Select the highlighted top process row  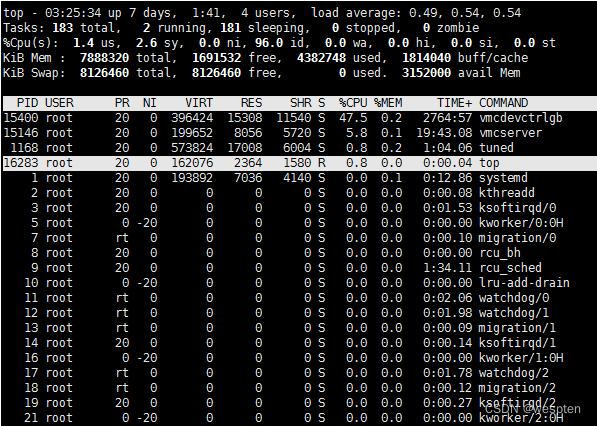[x=298, y=163]
